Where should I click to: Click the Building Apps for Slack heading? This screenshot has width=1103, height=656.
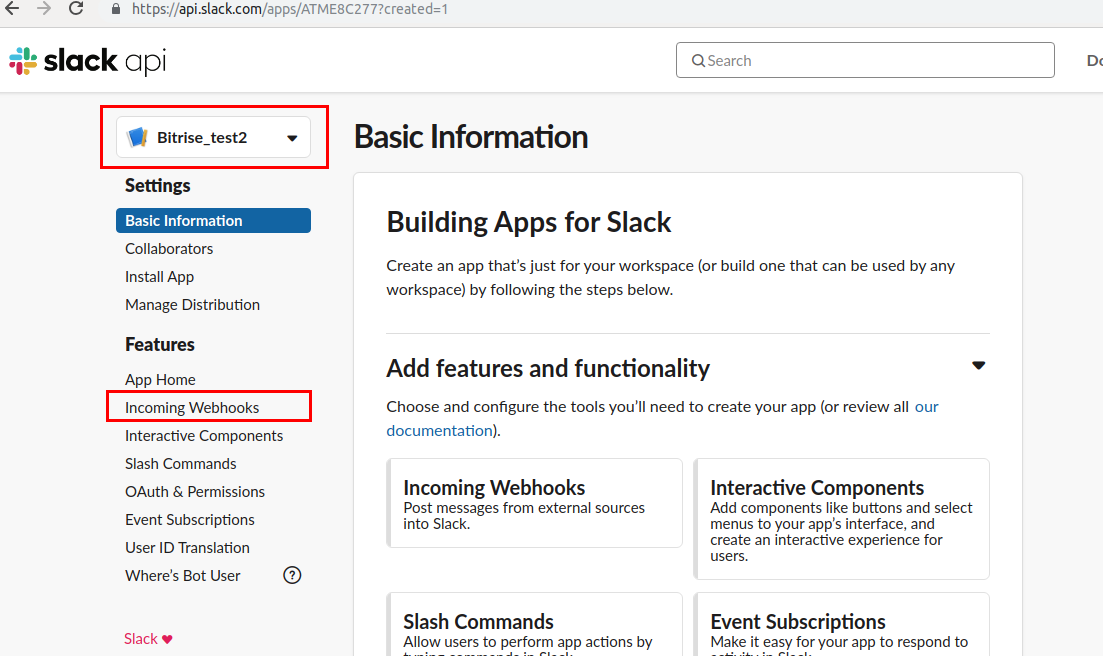[529, 222]
